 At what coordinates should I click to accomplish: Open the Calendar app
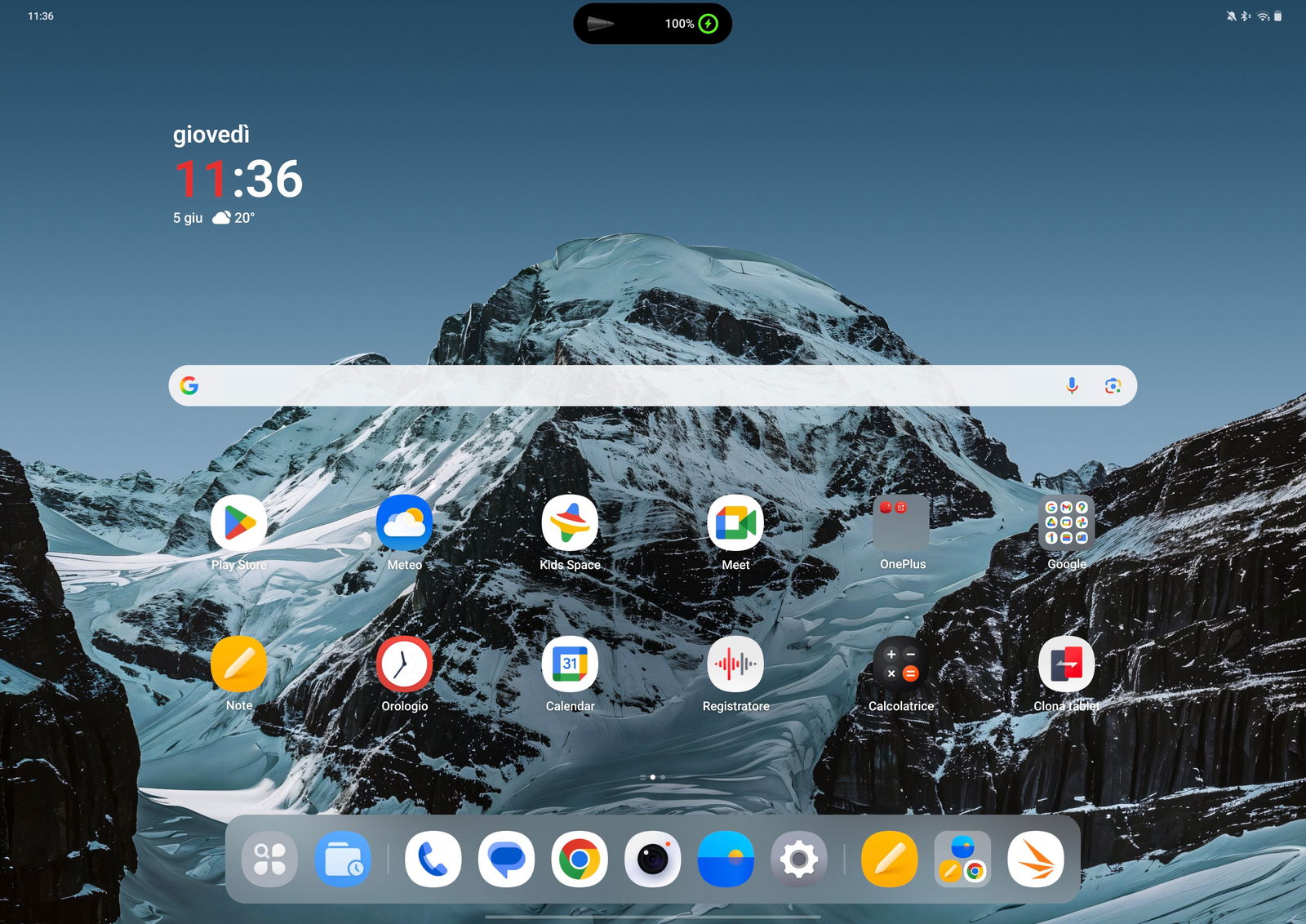pyautogui.click(x=570, y=664)
